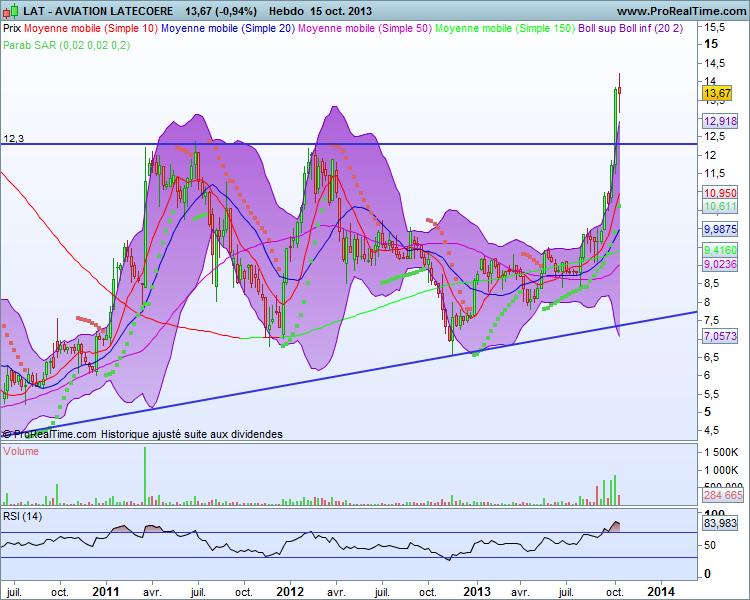This screenshot has width=750, height=600.
Task: Click the 83,983 RSI value tag
Action: tap(720, 523)
